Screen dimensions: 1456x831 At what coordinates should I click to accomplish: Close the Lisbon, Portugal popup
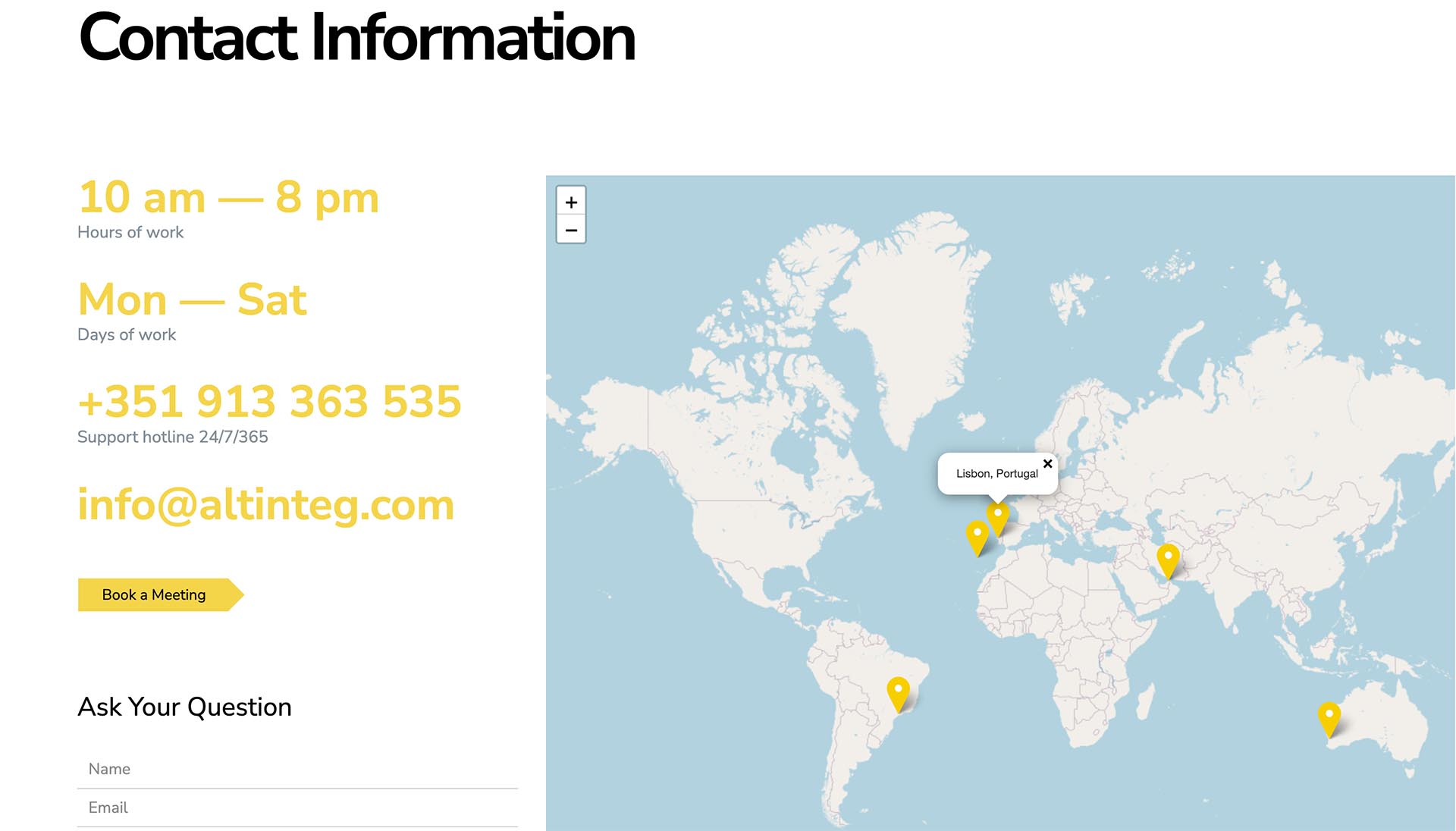pos(1047,463)
